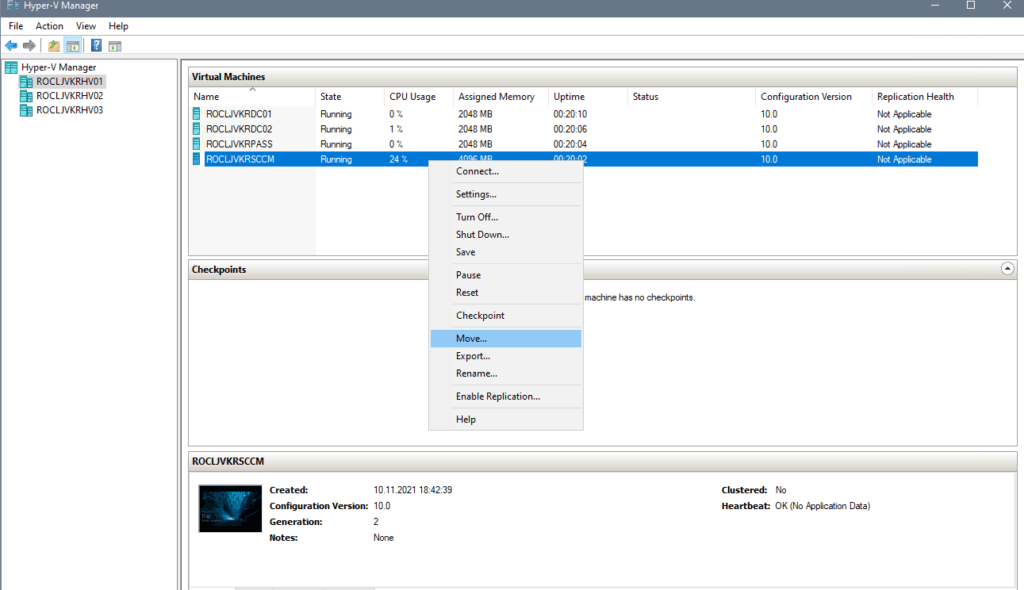Choose Settings... from the context menu
The image size is (1024, 590).
click(506, 194)
